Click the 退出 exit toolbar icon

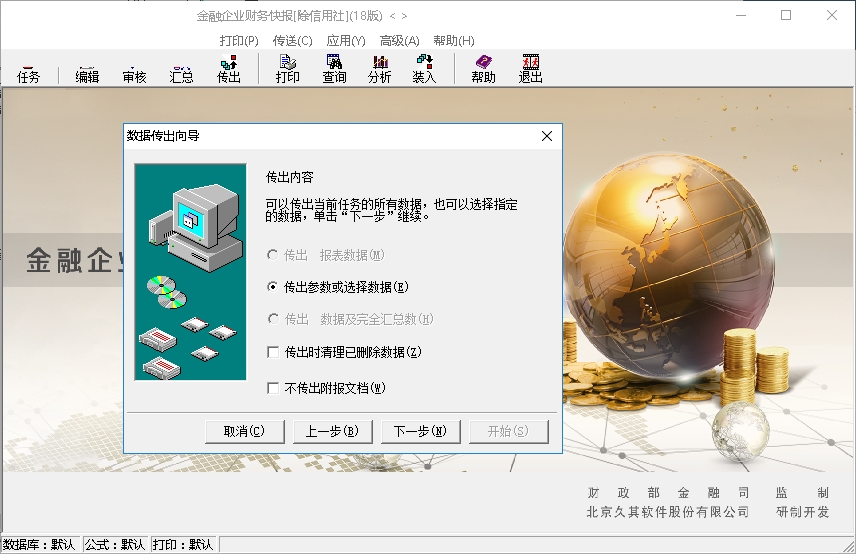(x=530, y=69)
